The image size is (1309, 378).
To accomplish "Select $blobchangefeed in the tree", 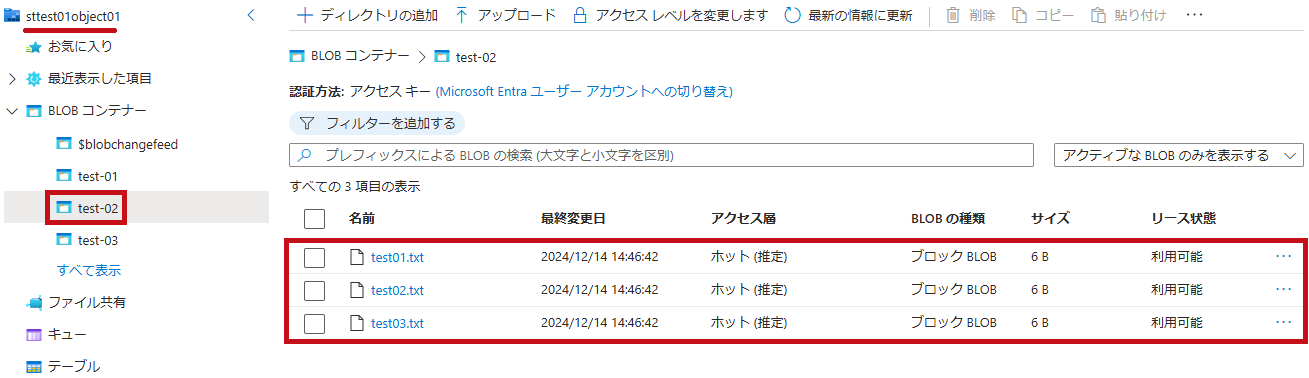I will (x=128, y=144).
